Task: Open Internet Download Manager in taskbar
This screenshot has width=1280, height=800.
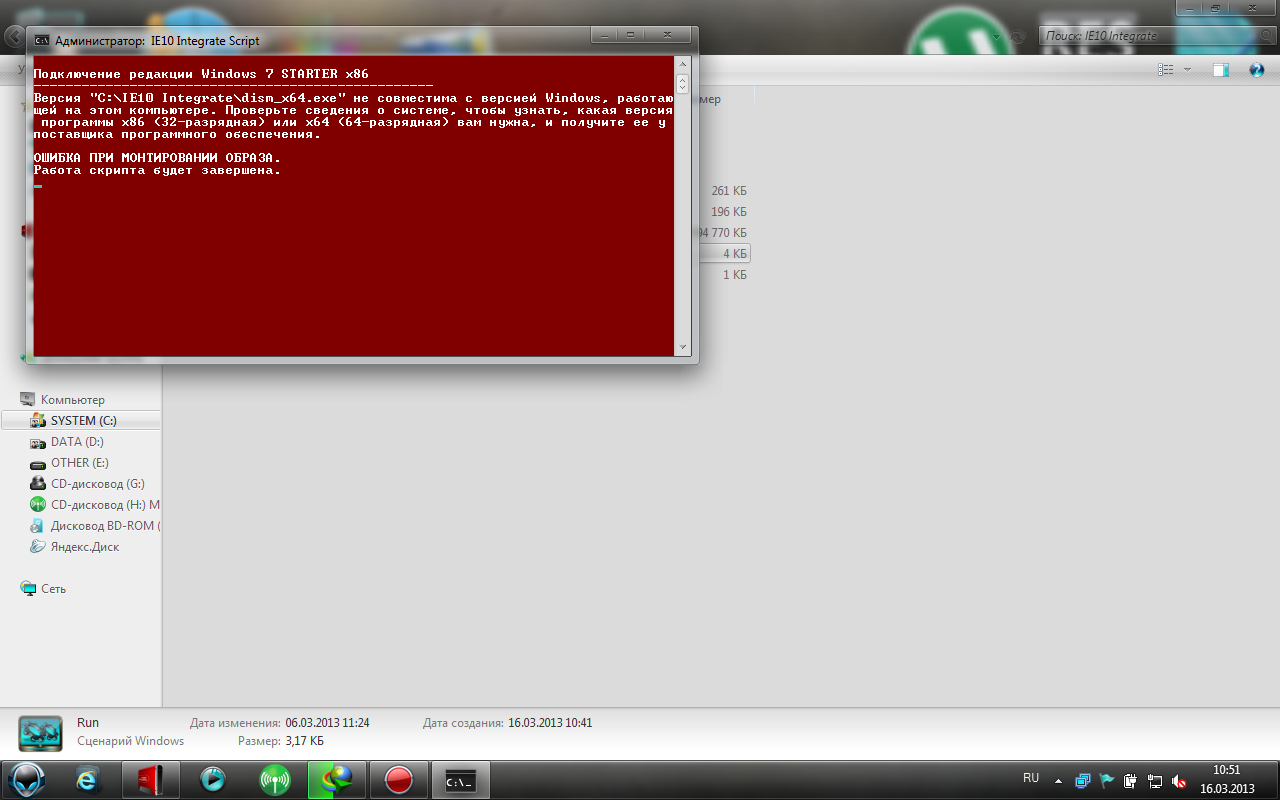Action: click(336, 779)
